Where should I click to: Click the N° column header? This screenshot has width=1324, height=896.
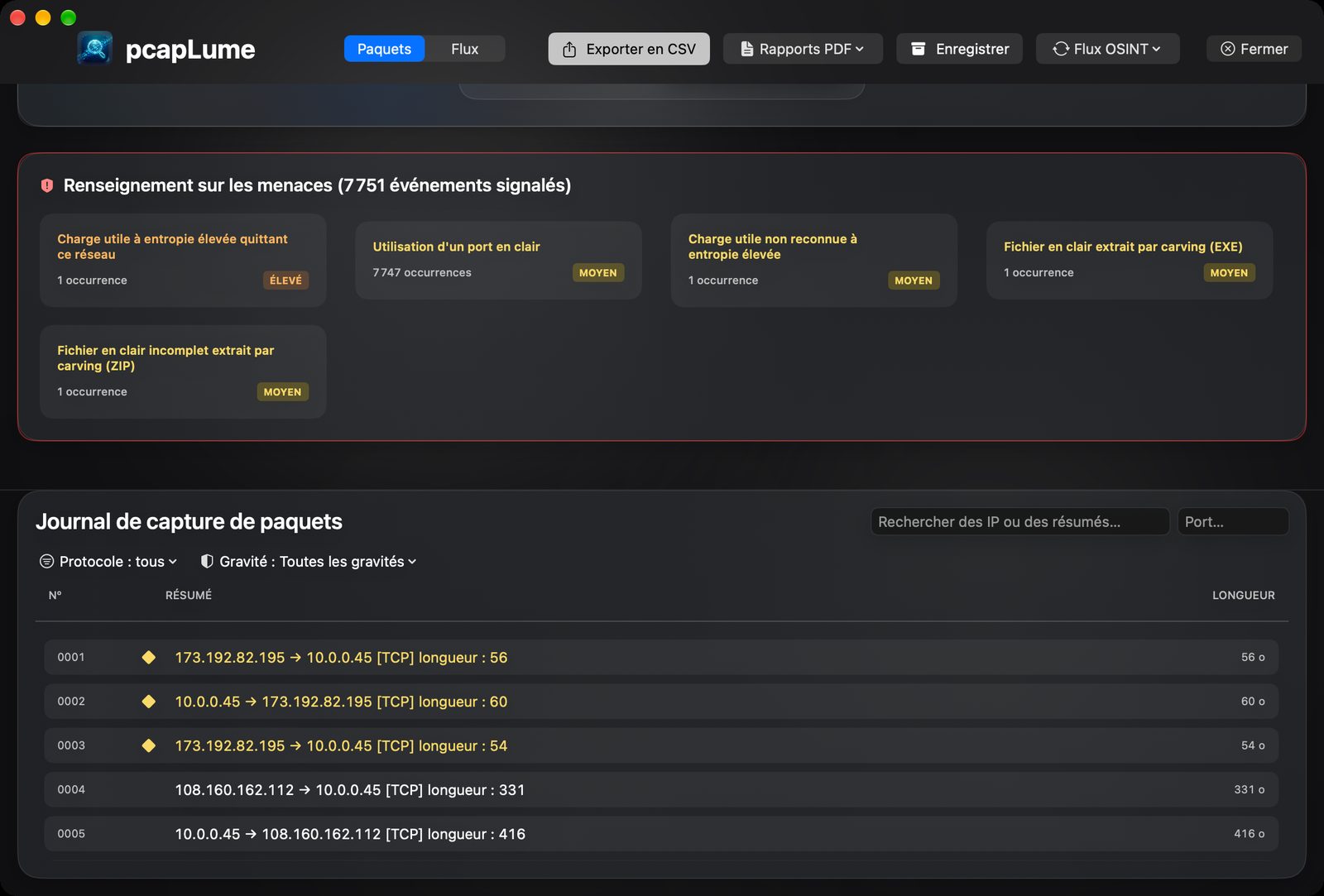(55, 596)
